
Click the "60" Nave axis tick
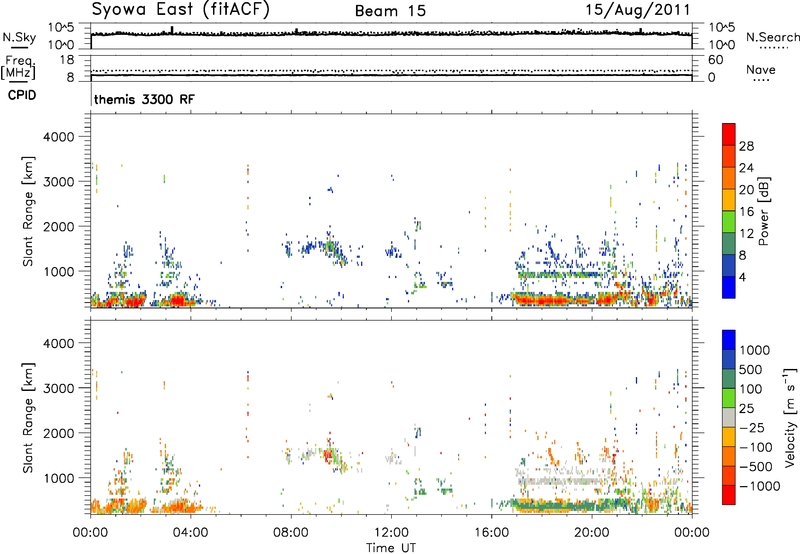pos(715,60)
